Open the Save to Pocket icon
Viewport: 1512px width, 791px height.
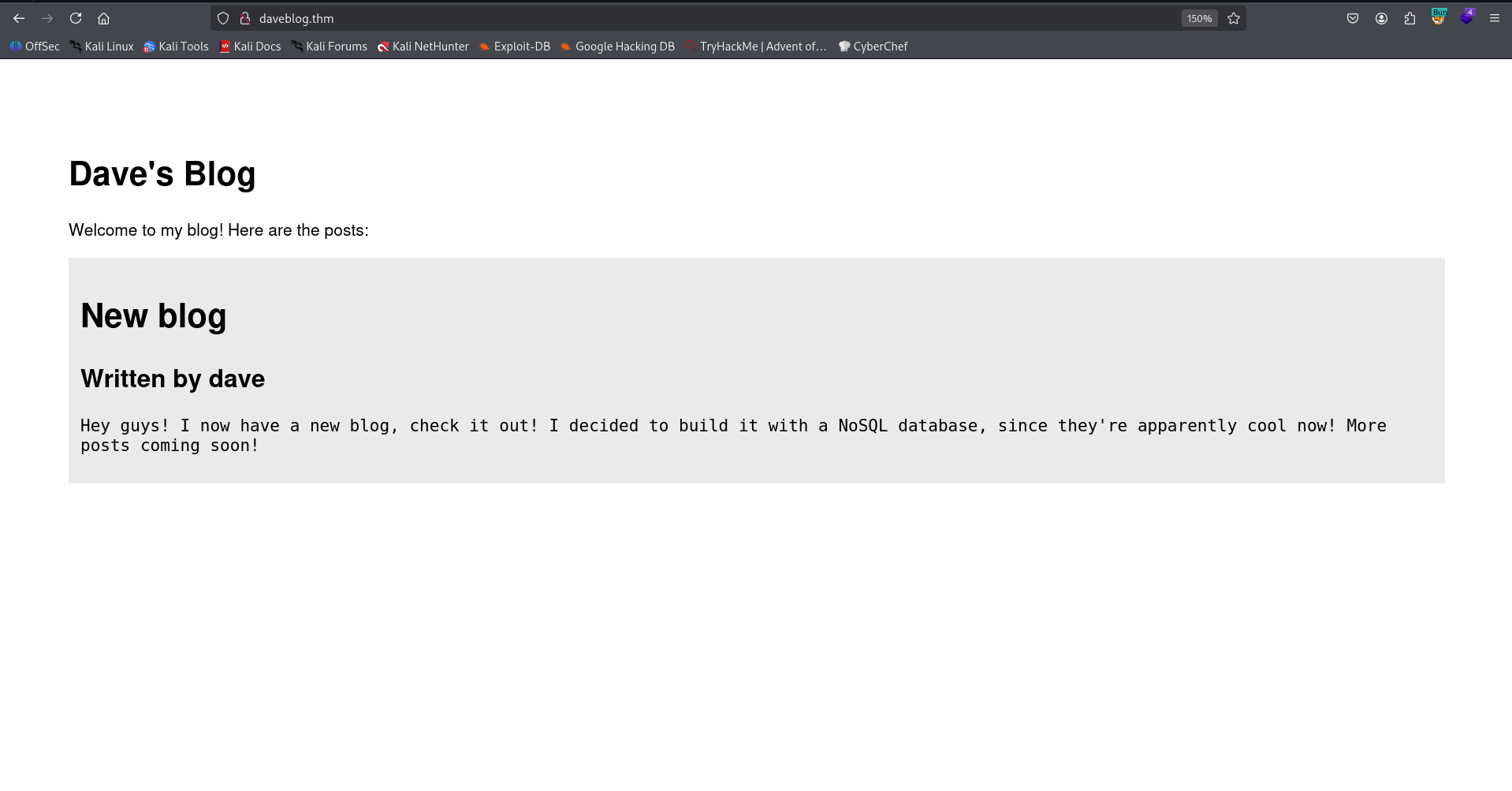click(1353, 18)
